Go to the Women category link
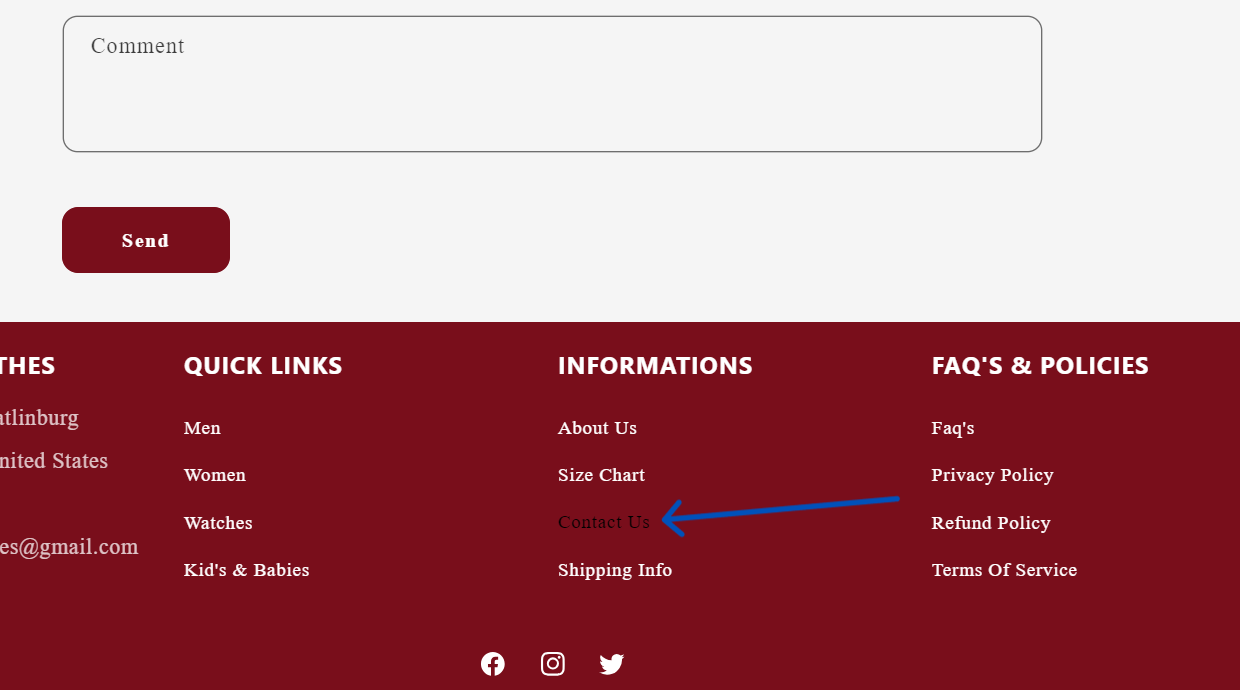Image resolution: width=1240 pixels, height=690 pixels. [x=215, y=475]
